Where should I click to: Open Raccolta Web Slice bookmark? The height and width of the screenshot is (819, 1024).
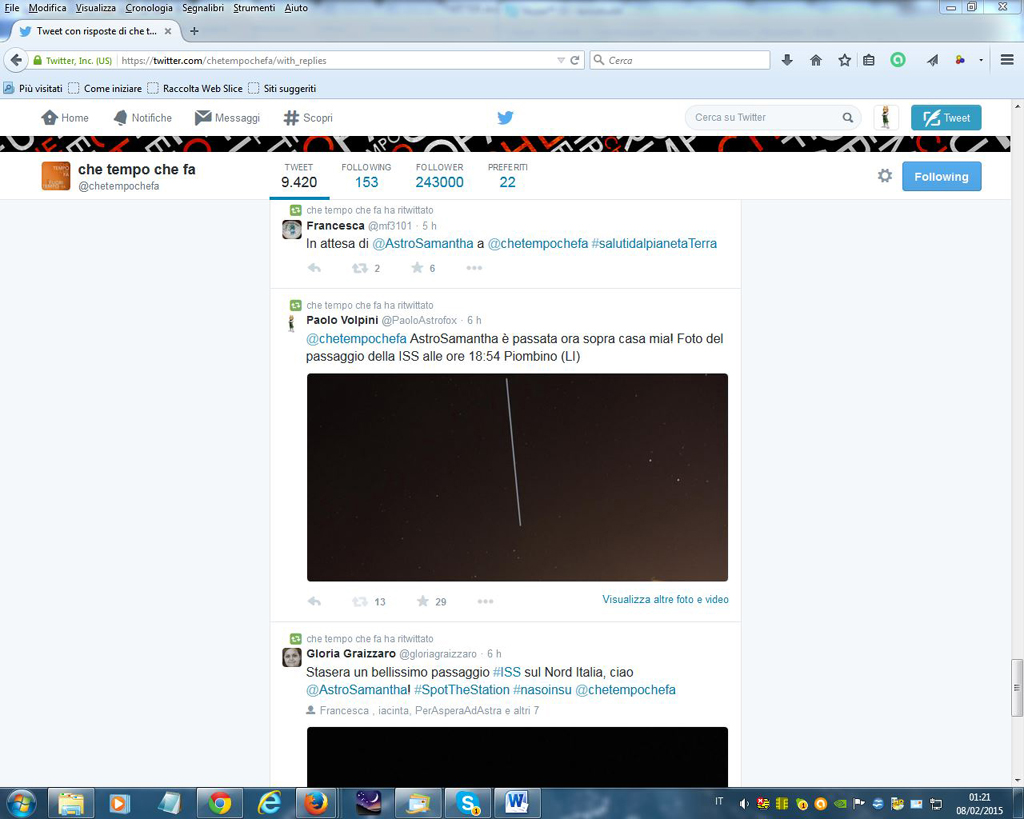[x=195, y=88]
